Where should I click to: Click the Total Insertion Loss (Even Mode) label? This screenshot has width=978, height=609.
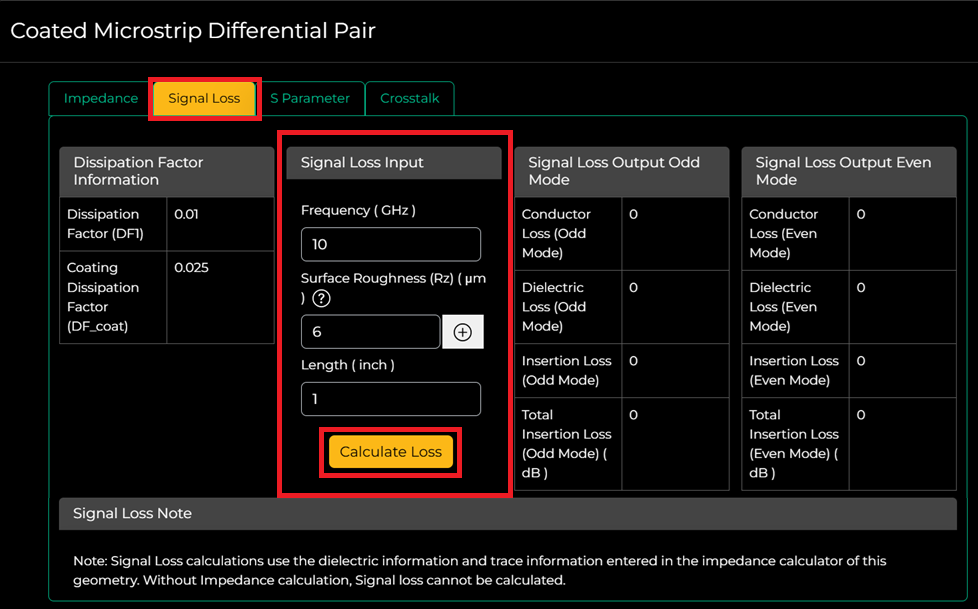pyautogui.click(x=794, y=444)
